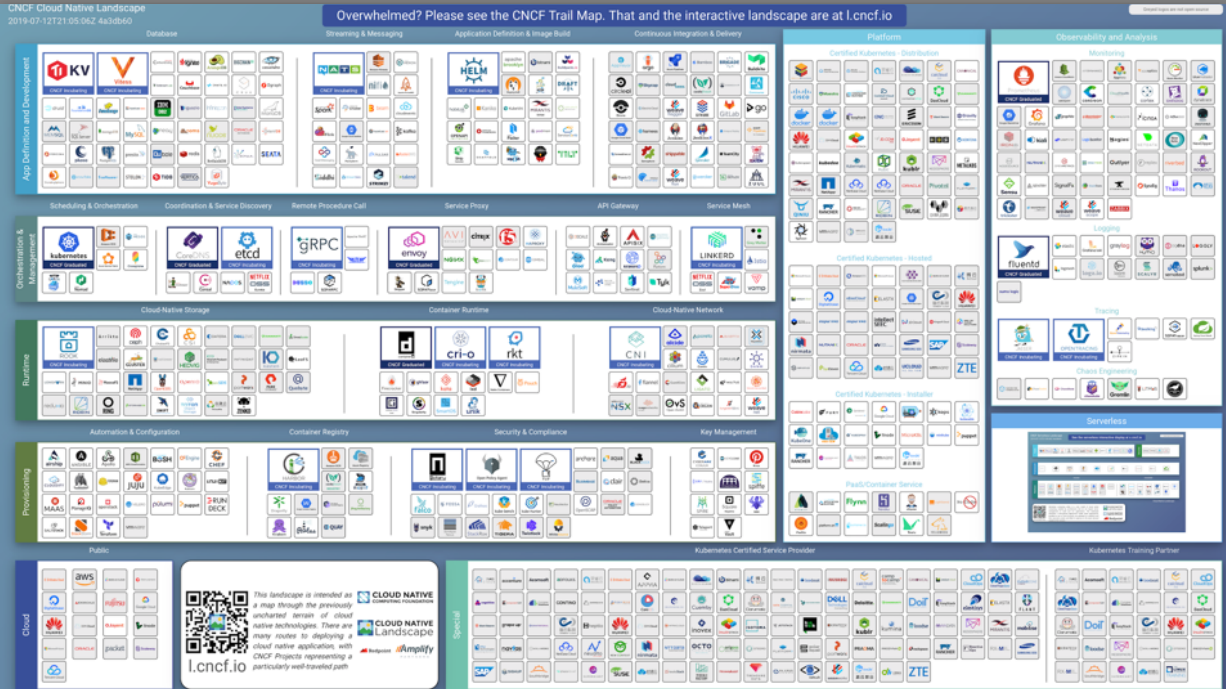The image size is (1226, 689).
Task: Select the RunDeck logo
Action: [x=216, y=504]
